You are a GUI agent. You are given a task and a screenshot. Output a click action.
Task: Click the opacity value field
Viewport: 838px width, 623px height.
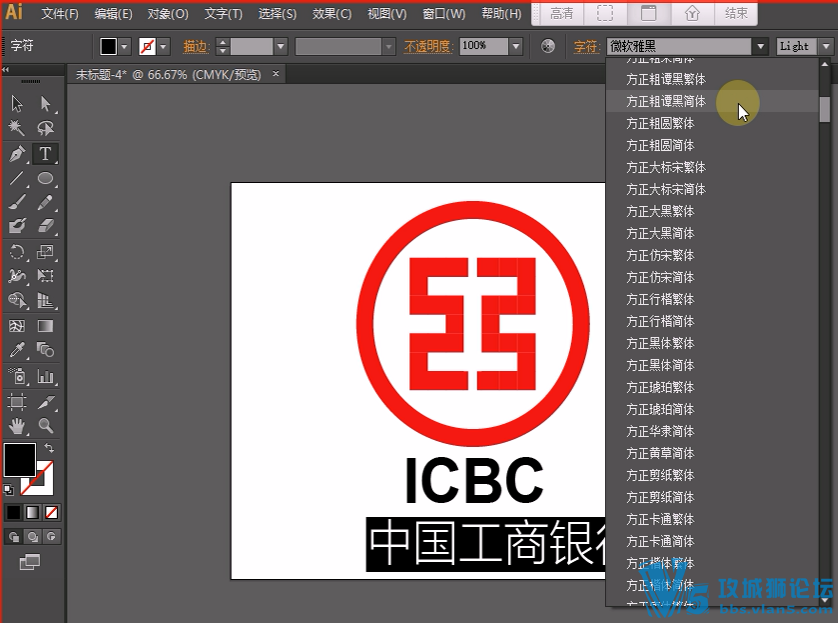[x=483, y=46]
